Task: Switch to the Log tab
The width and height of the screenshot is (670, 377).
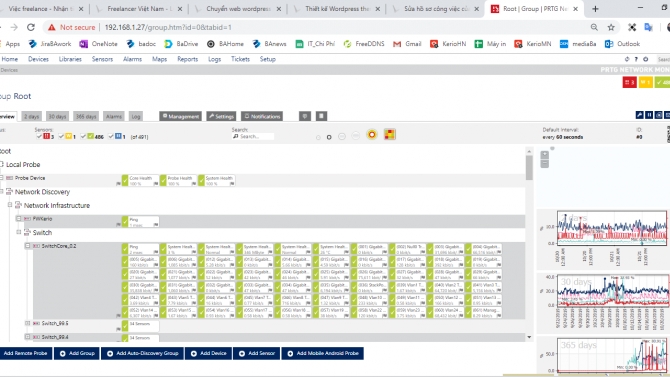Action: 136,116
